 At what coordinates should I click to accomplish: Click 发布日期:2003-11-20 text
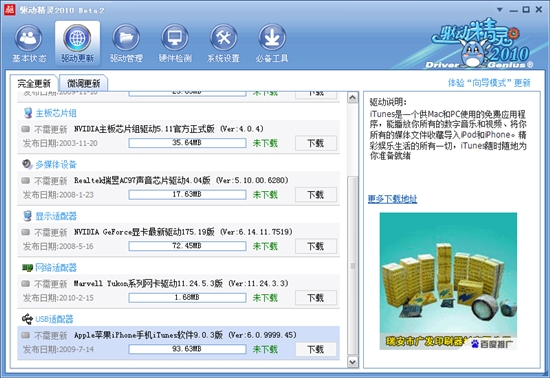click(x=60, y=143)
